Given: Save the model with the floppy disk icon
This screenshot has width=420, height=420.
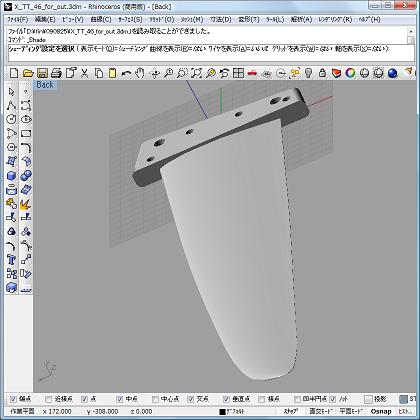Looking at the screenshot, I should [x=42, y=73].
